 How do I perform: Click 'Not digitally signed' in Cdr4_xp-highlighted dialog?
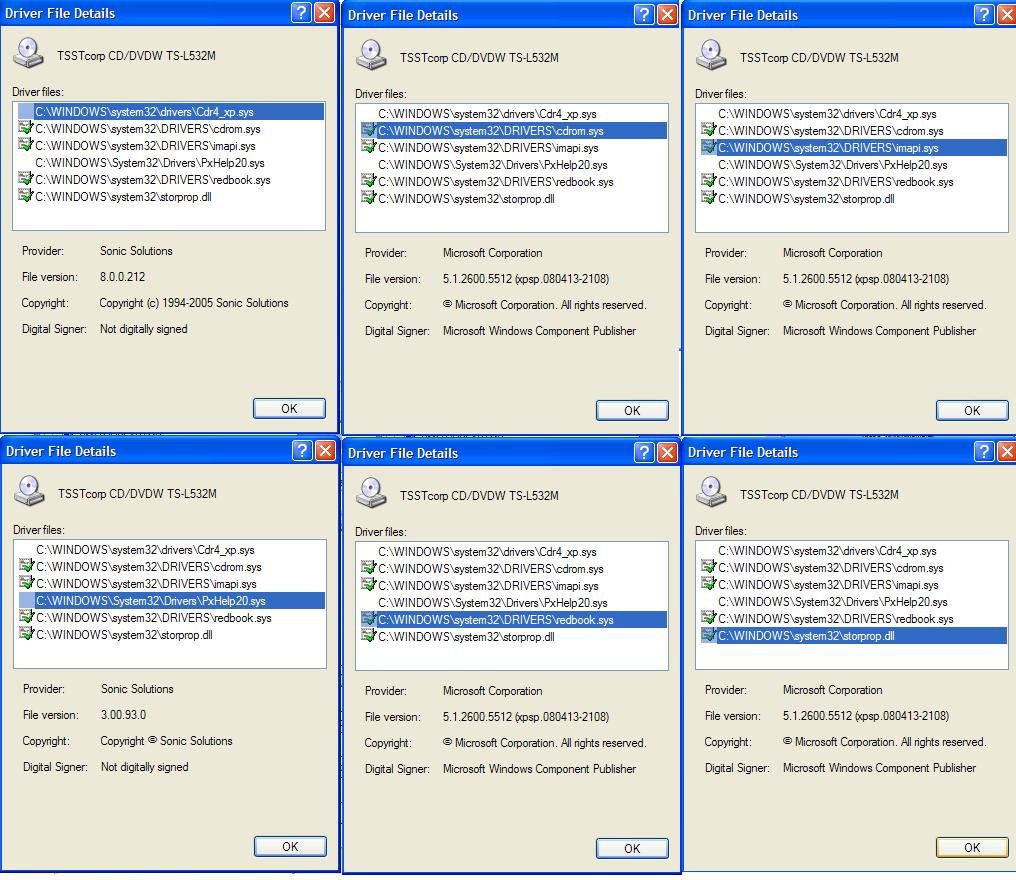point(143,329)
